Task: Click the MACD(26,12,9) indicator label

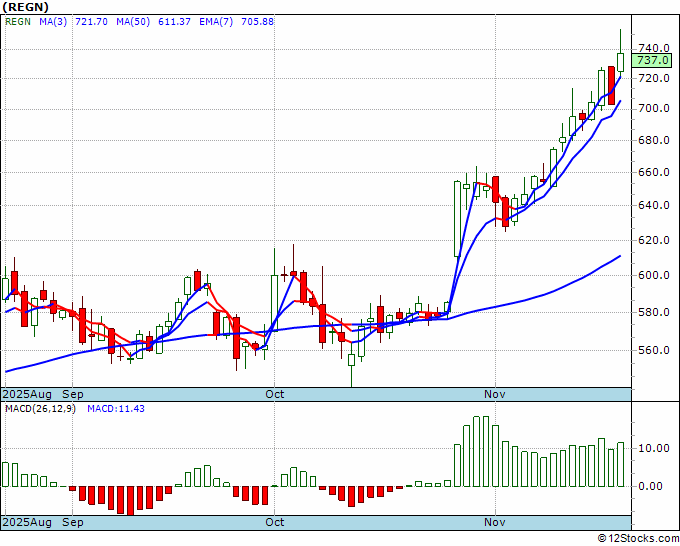Action: tap(40, 409)
